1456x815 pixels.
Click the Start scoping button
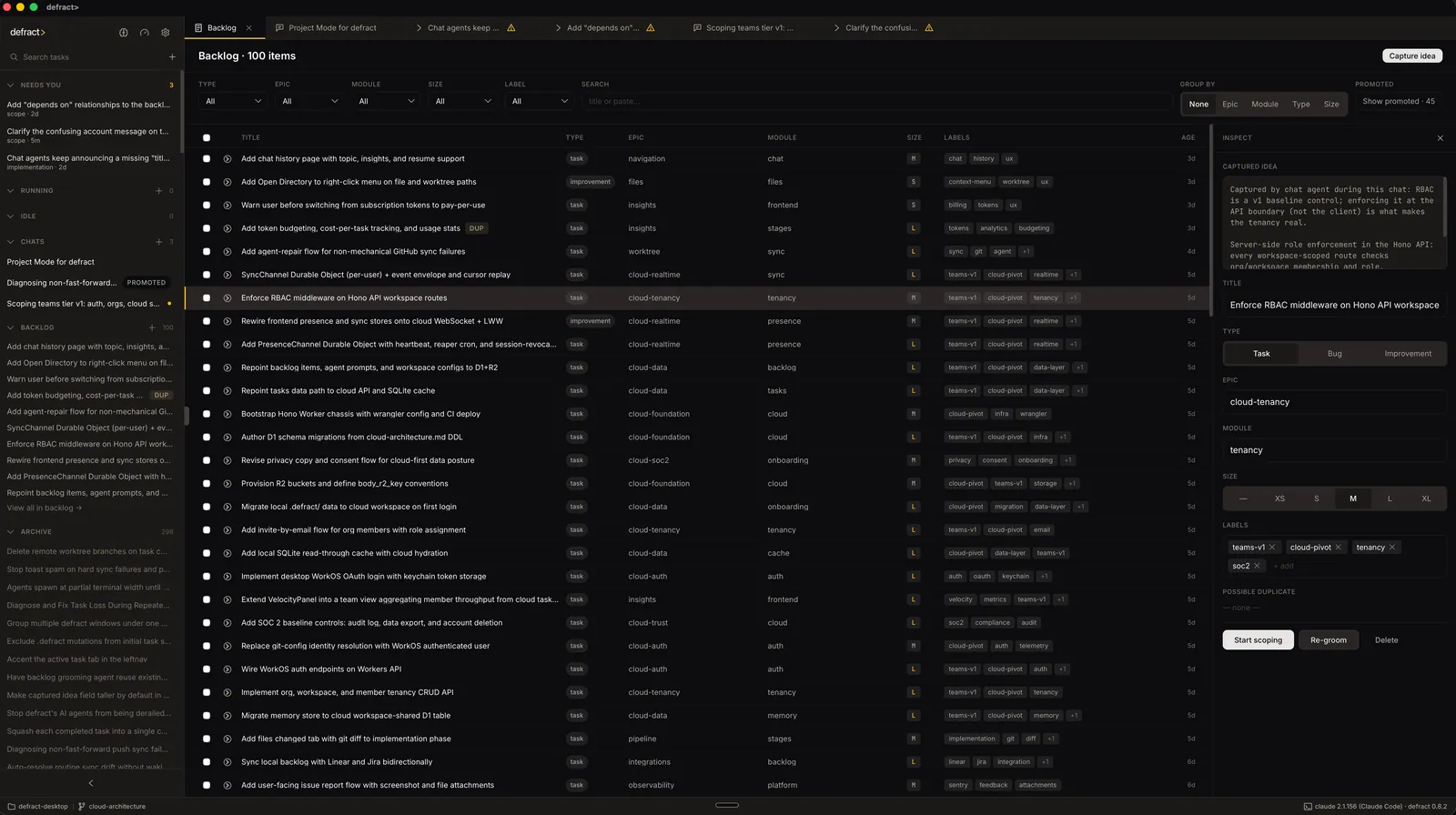click(x=1258, y=640)
